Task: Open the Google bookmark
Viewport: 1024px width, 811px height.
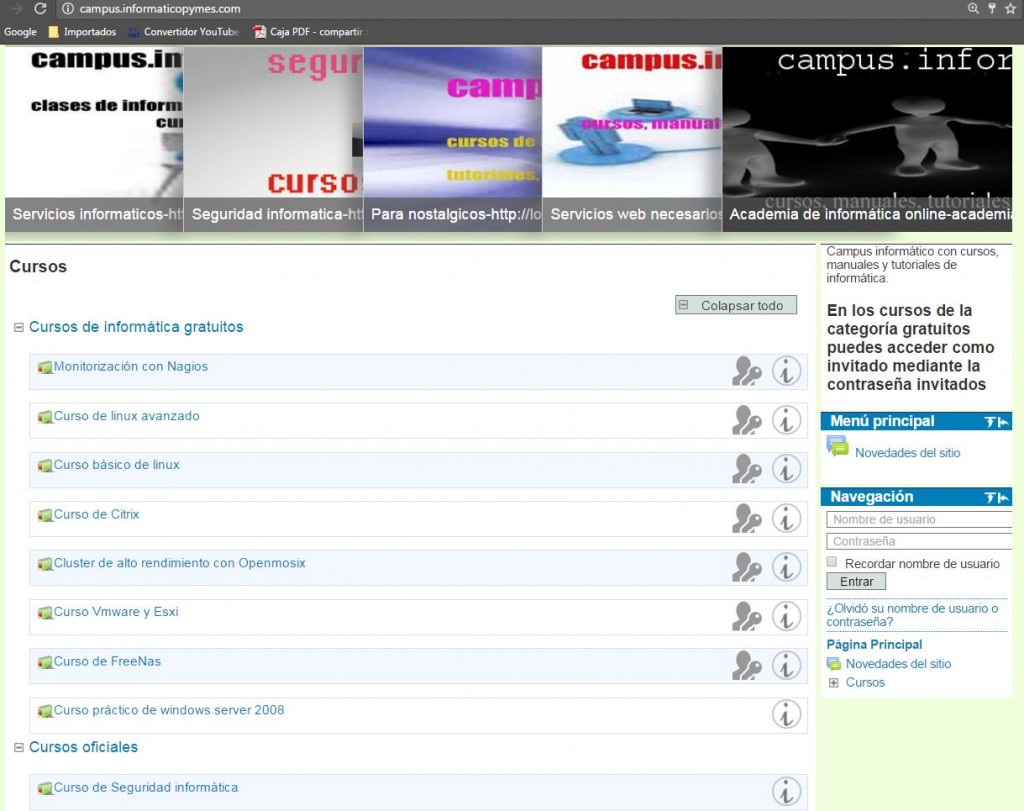Action: pyautogui.click(x=20, y=32)
